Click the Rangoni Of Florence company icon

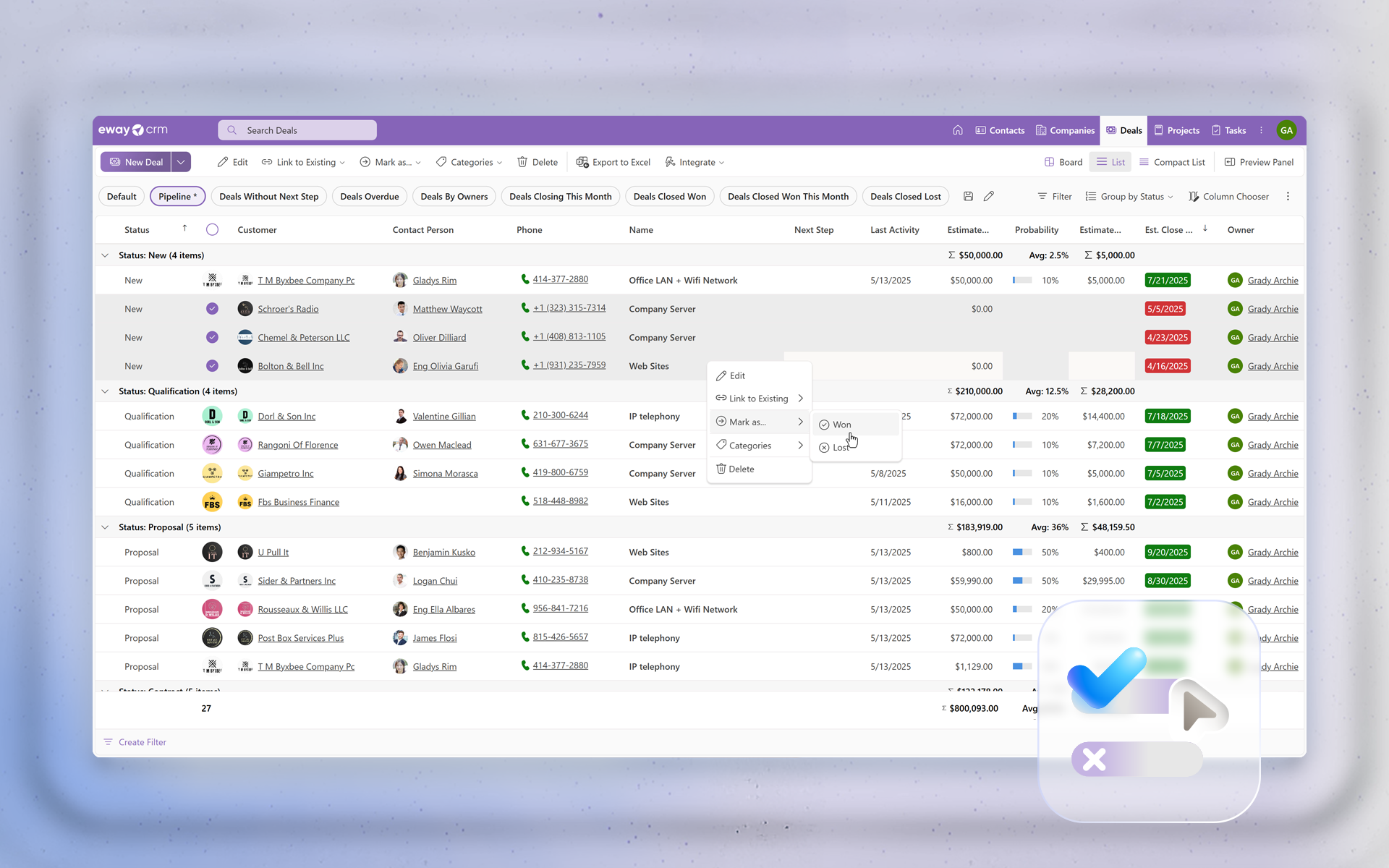click(x=245, y=445)
